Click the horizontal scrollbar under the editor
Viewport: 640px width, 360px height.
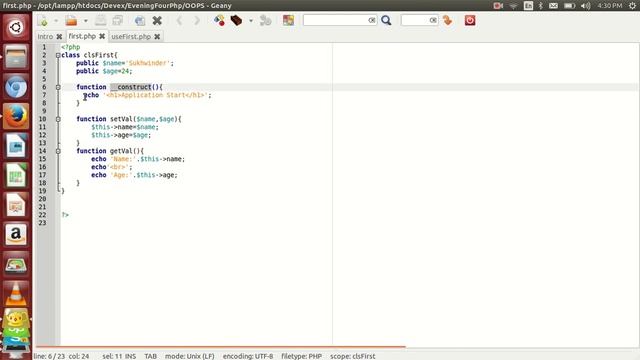coord(221,347)
